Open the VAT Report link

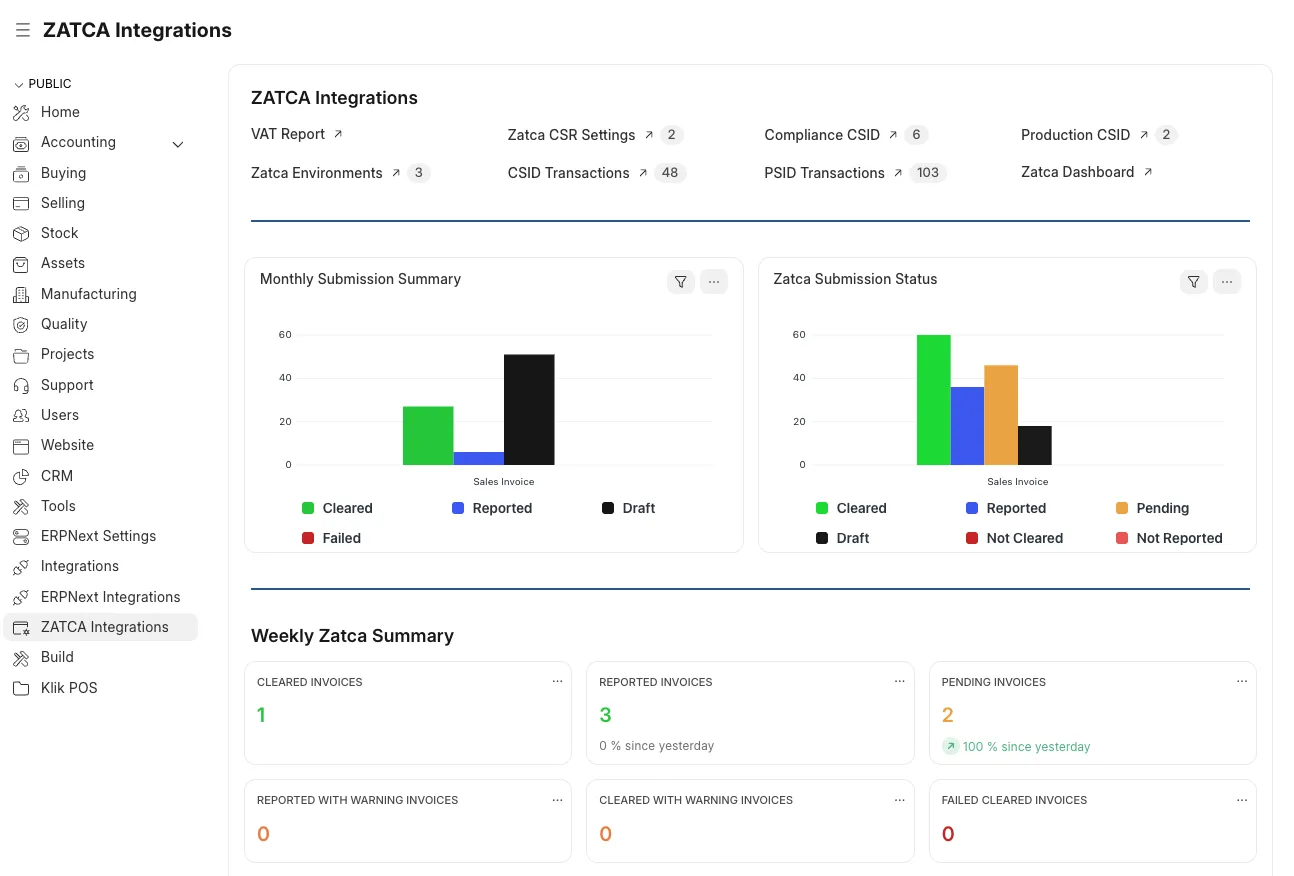[x=288, y=134]
